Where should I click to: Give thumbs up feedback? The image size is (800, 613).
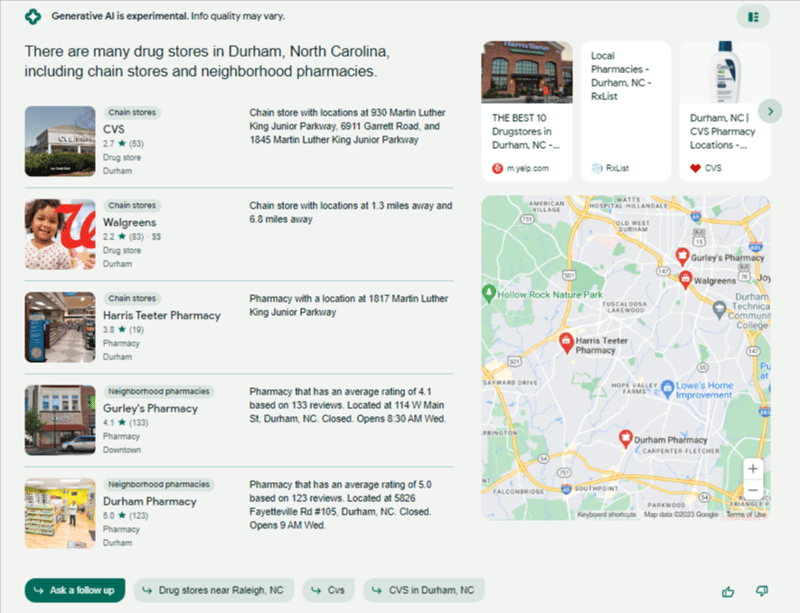pyautogui.click(x=728, y=591)
